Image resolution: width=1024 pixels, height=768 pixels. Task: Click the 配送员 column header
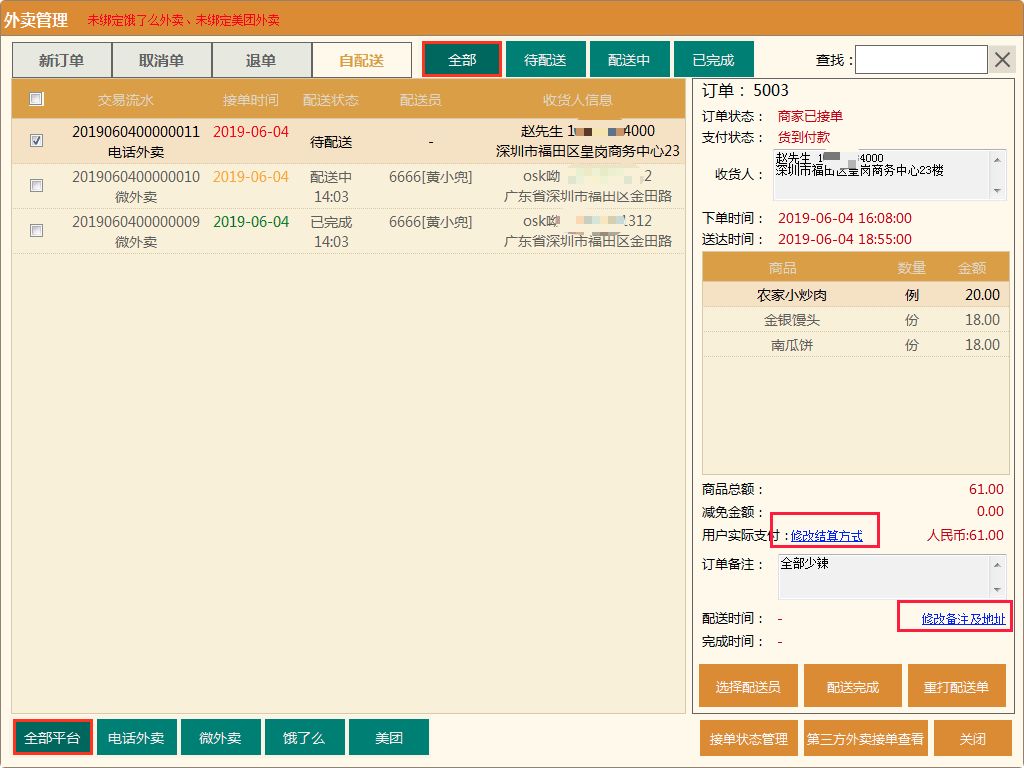click(421, 100)
